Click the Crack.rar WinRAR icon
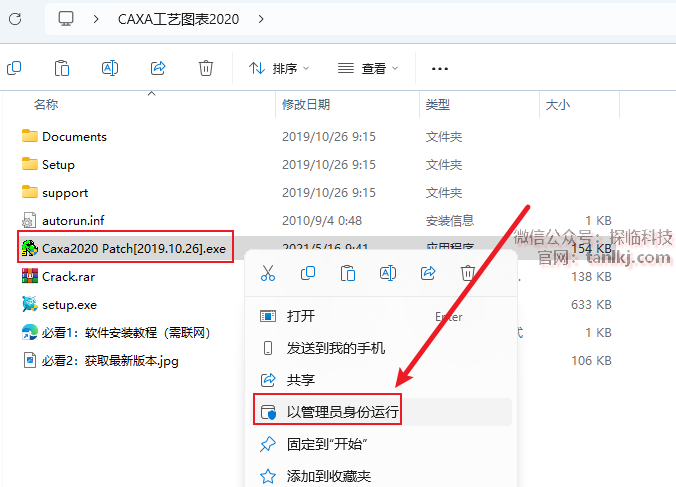 [30, 276]
